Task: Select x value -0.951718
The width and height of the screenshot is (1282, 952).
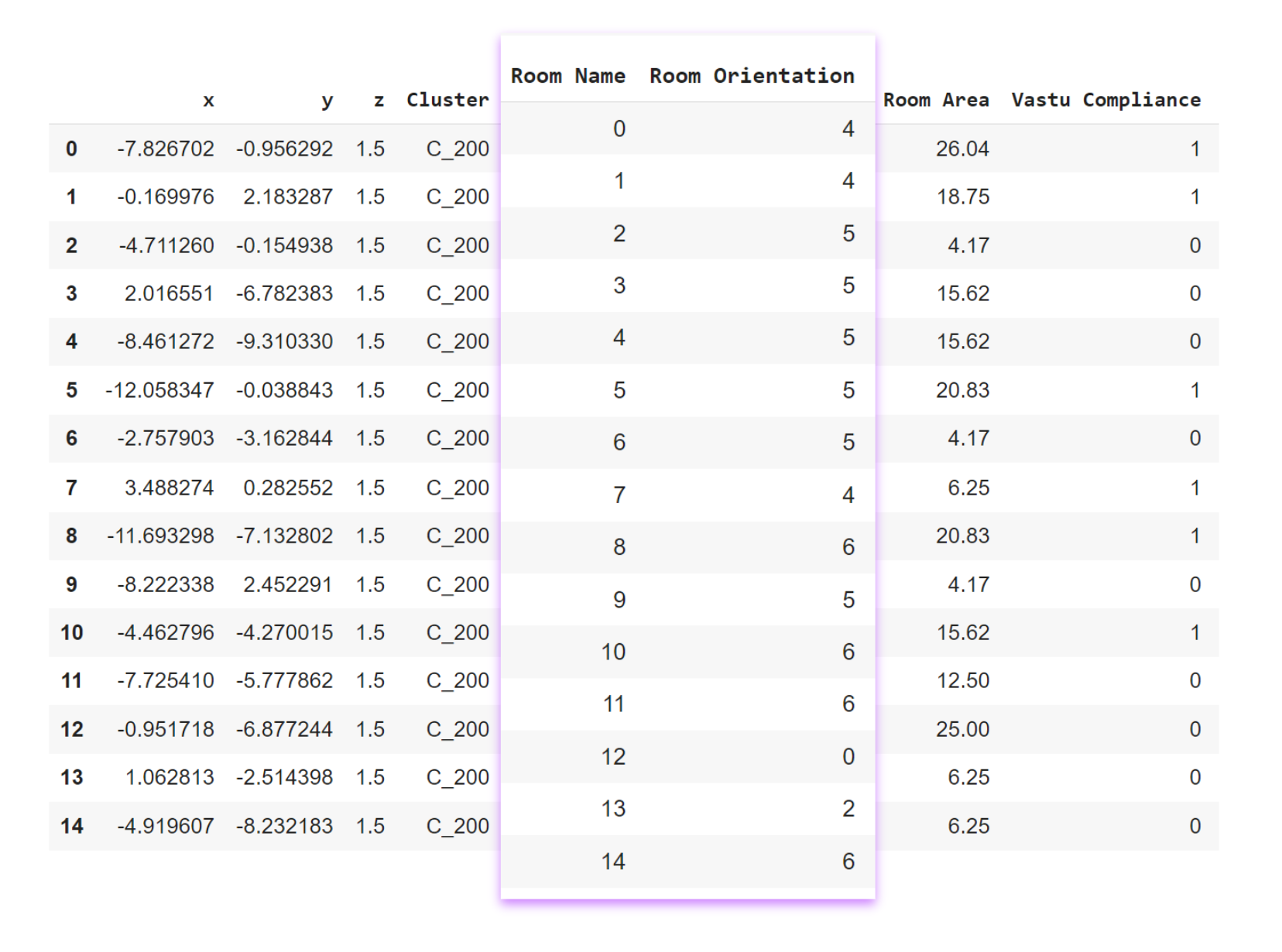Action: [x=165, y=729]
